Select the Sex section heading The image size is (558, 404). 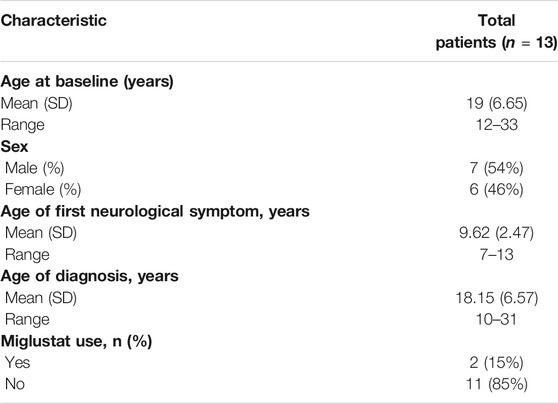14,146
